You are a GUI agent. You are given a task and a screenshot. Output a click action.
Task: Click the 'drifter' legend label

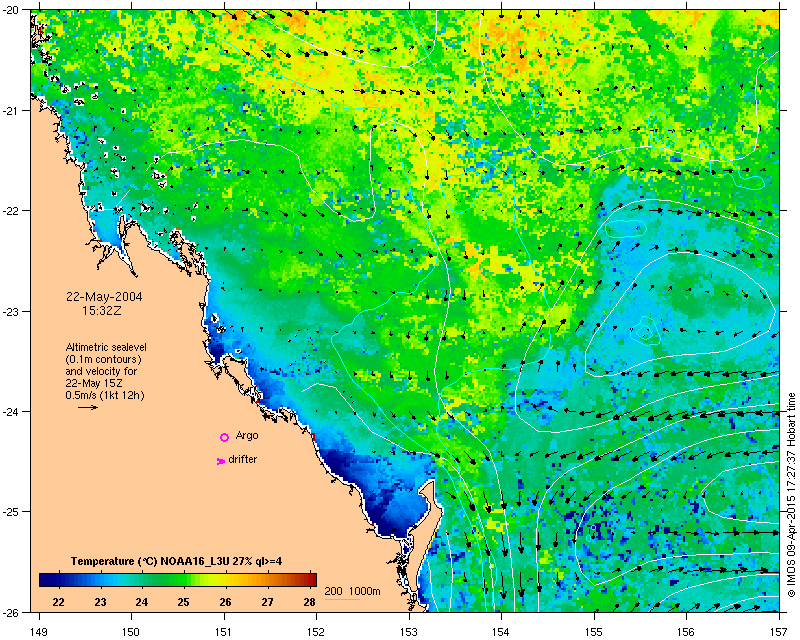tap(242, 459)
